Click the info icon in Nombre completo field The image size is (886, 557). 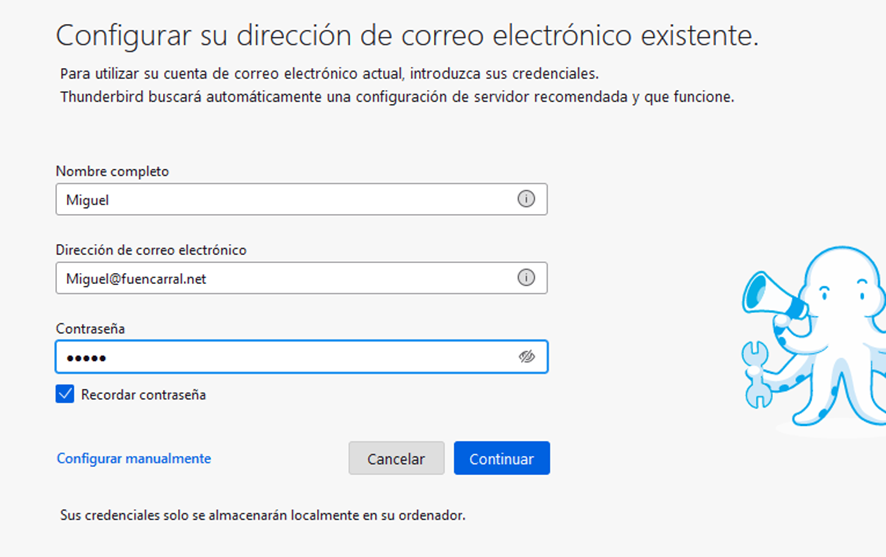(526, 199)
